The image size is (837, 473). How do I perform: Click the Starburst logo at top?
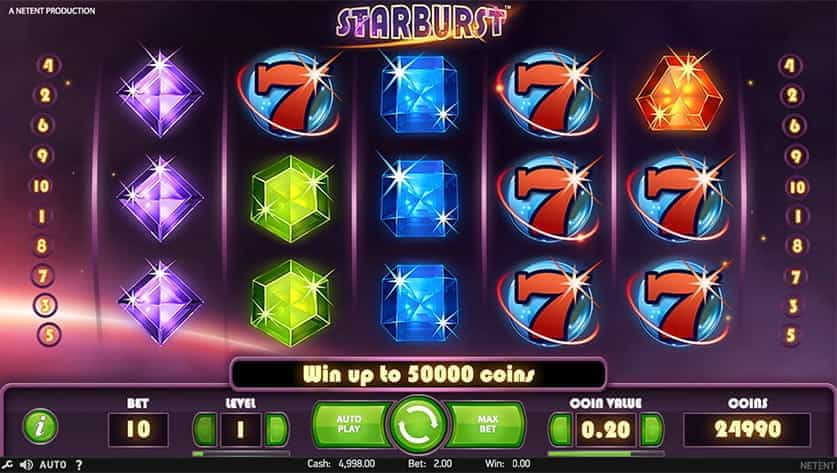(422, 22)
